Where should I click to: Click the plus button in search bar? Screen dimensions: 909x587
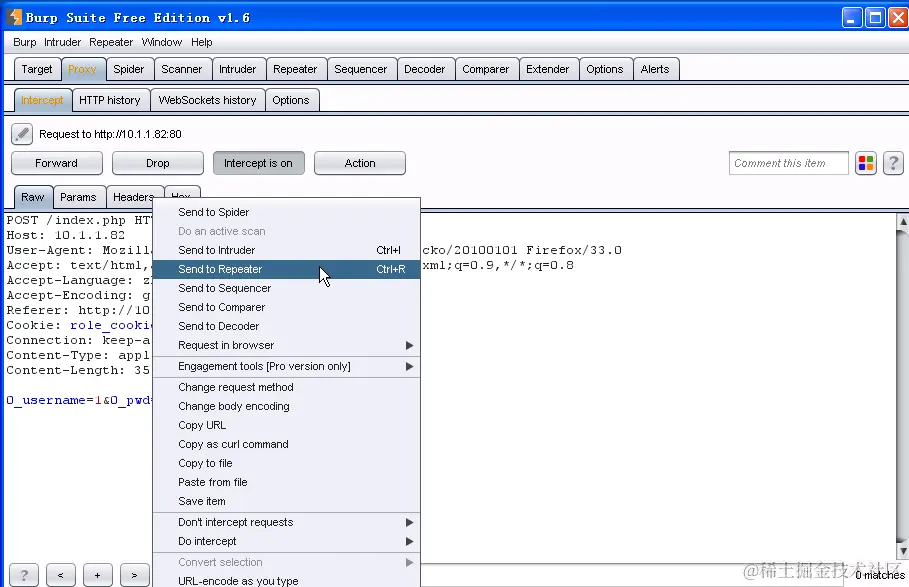[x=97, y=575]
